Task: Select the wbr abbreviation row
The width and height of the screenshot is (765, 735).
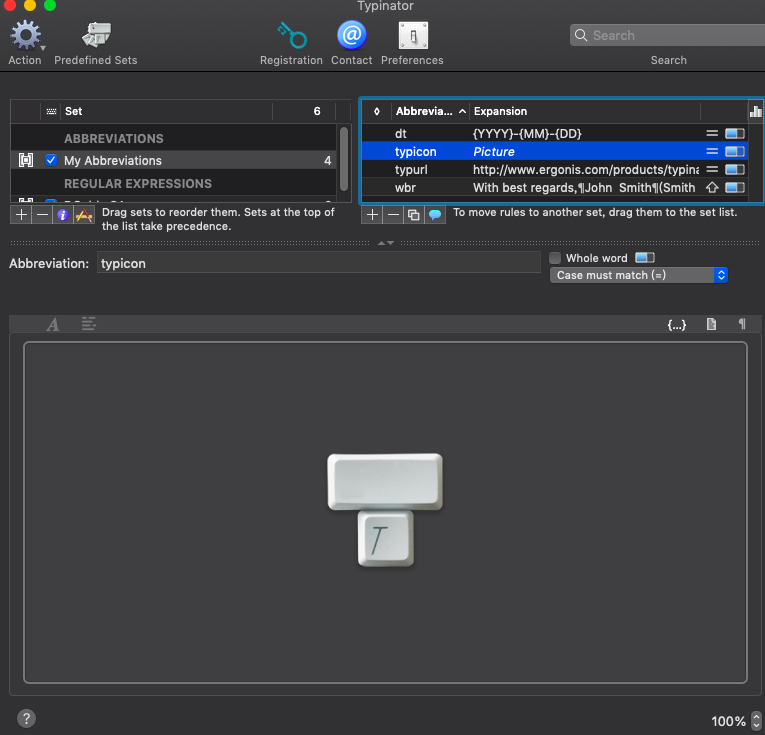Action: 555,187
